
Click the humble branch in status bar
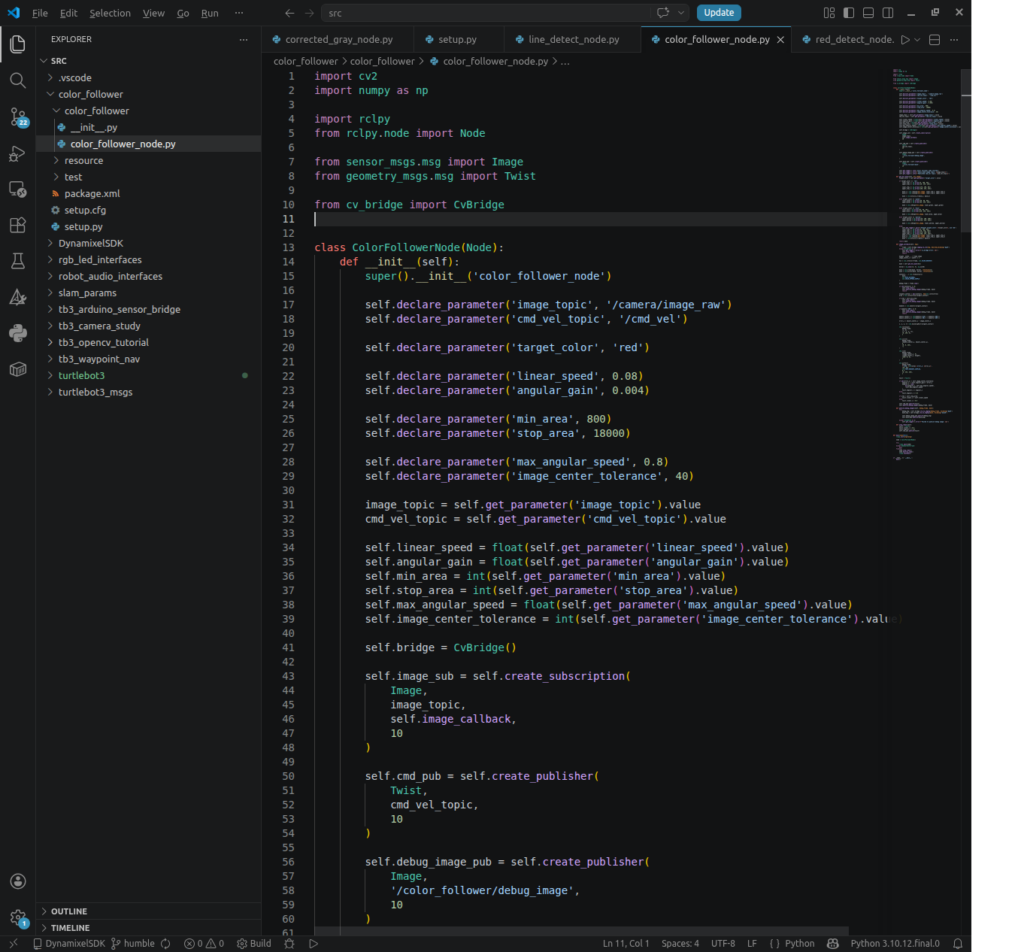[x=133, y=944]
